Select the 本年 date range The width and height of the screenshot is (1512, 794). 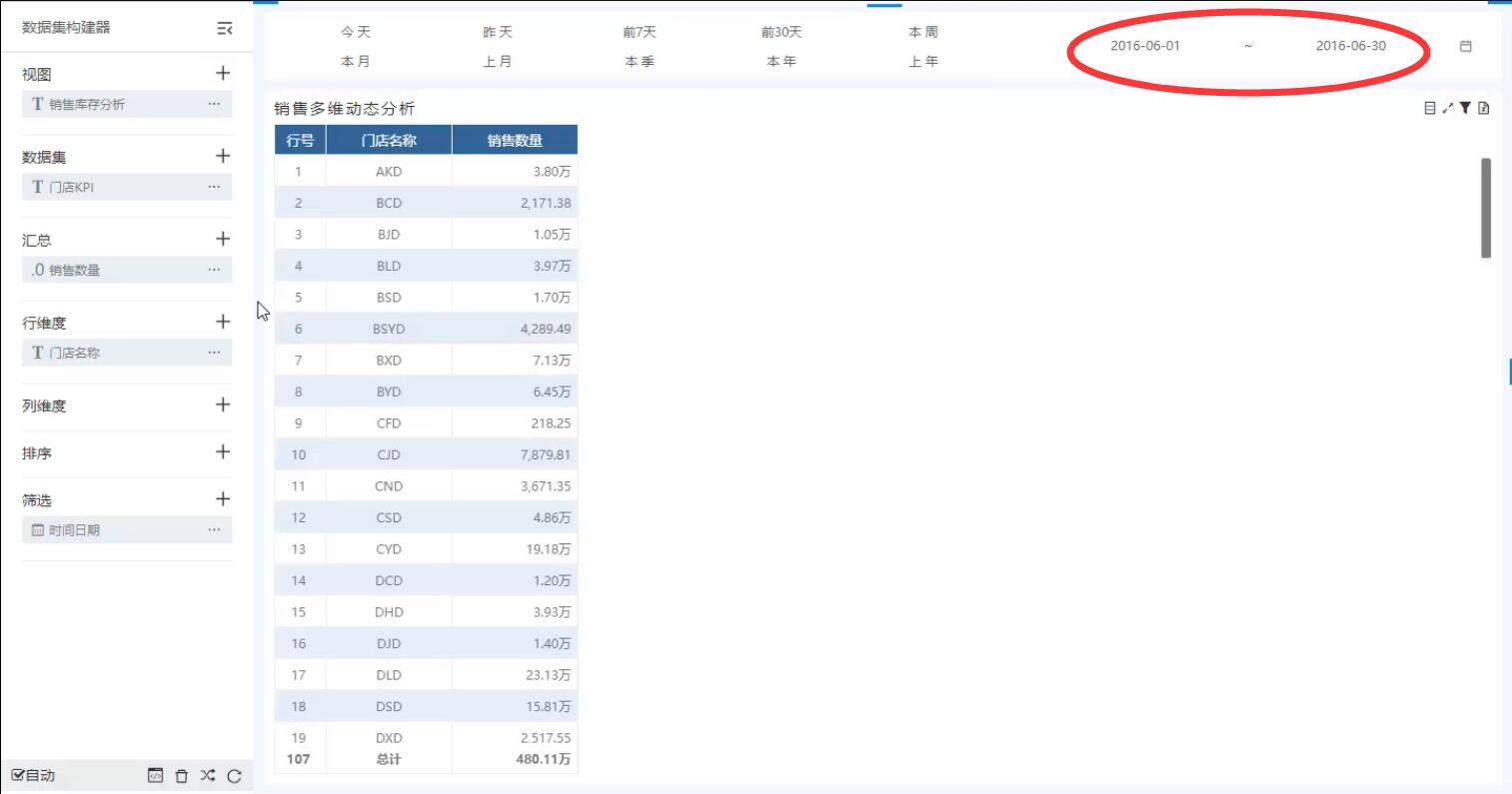click(781, 61)
